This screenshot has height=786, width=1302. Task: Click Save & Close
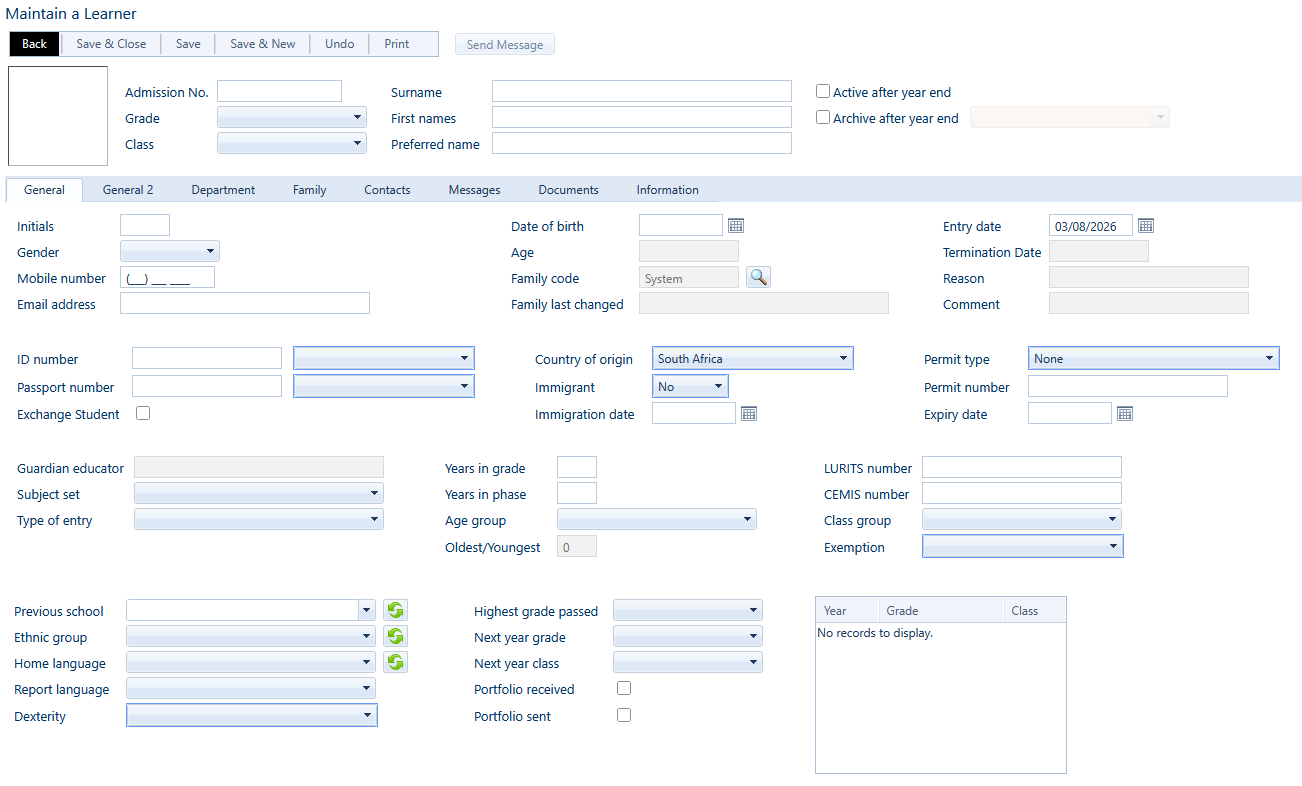click(x=111, y=44)
